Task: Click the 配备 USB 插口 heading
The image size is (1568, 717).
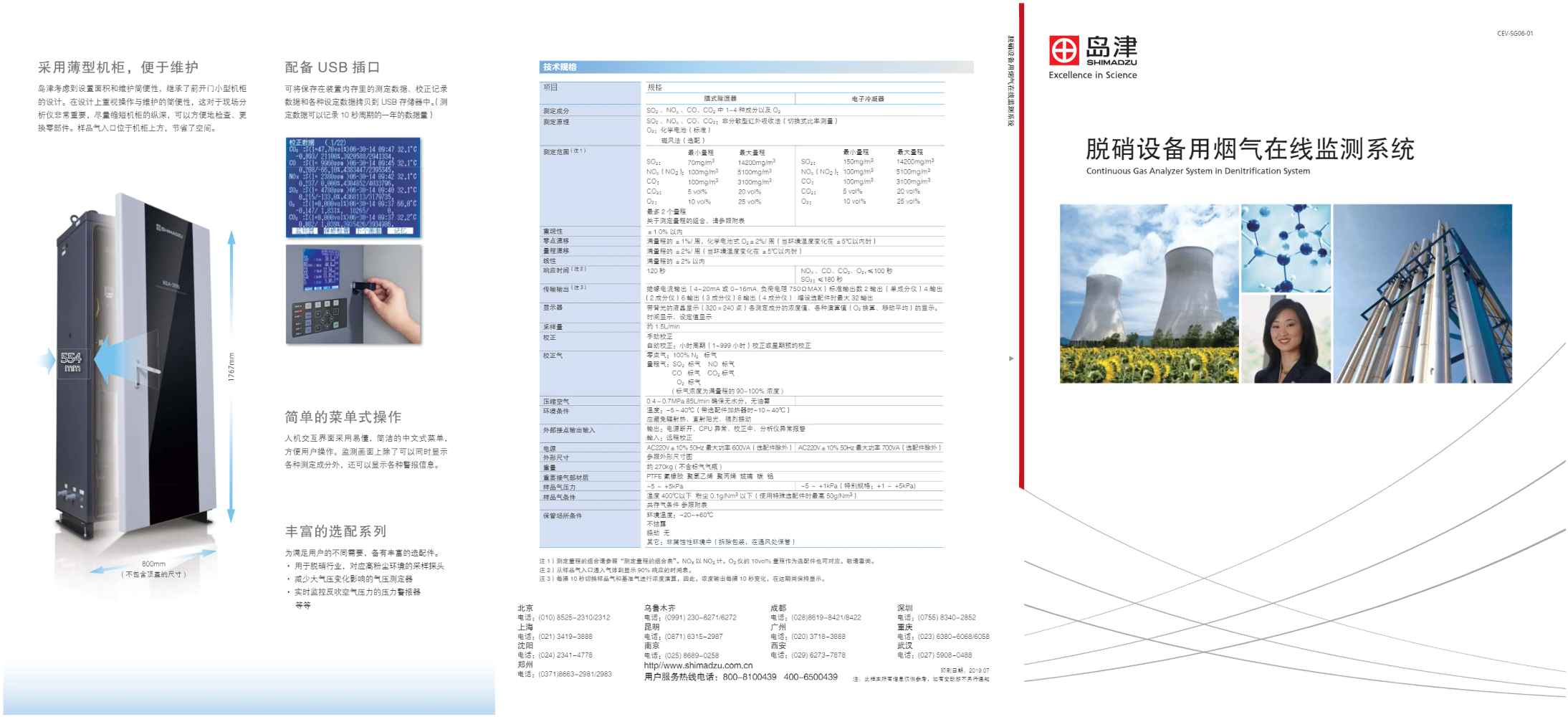Action: tap(332, 67)
